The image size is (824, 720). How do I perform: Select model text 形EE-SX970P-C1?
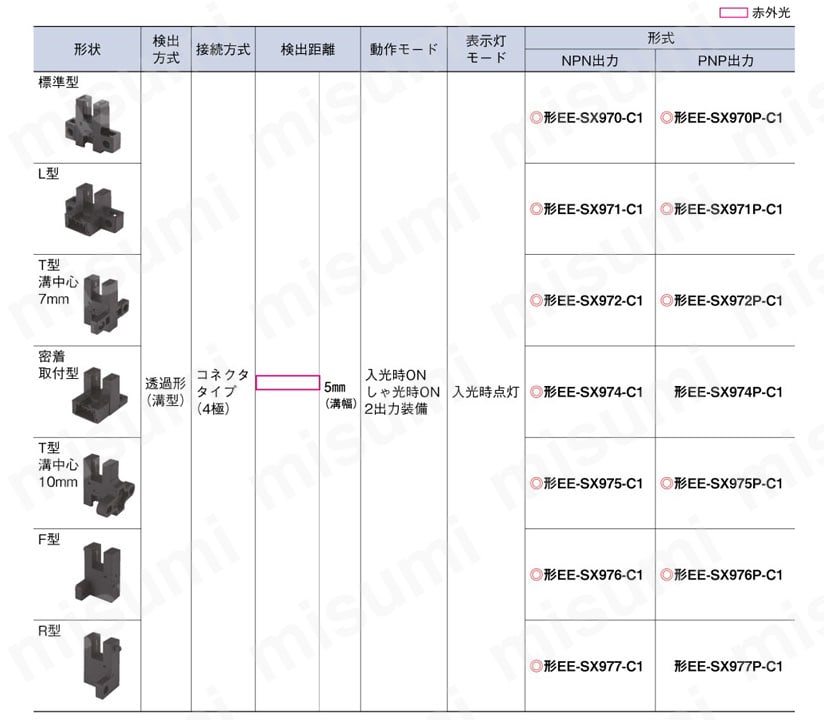point(728,118)
